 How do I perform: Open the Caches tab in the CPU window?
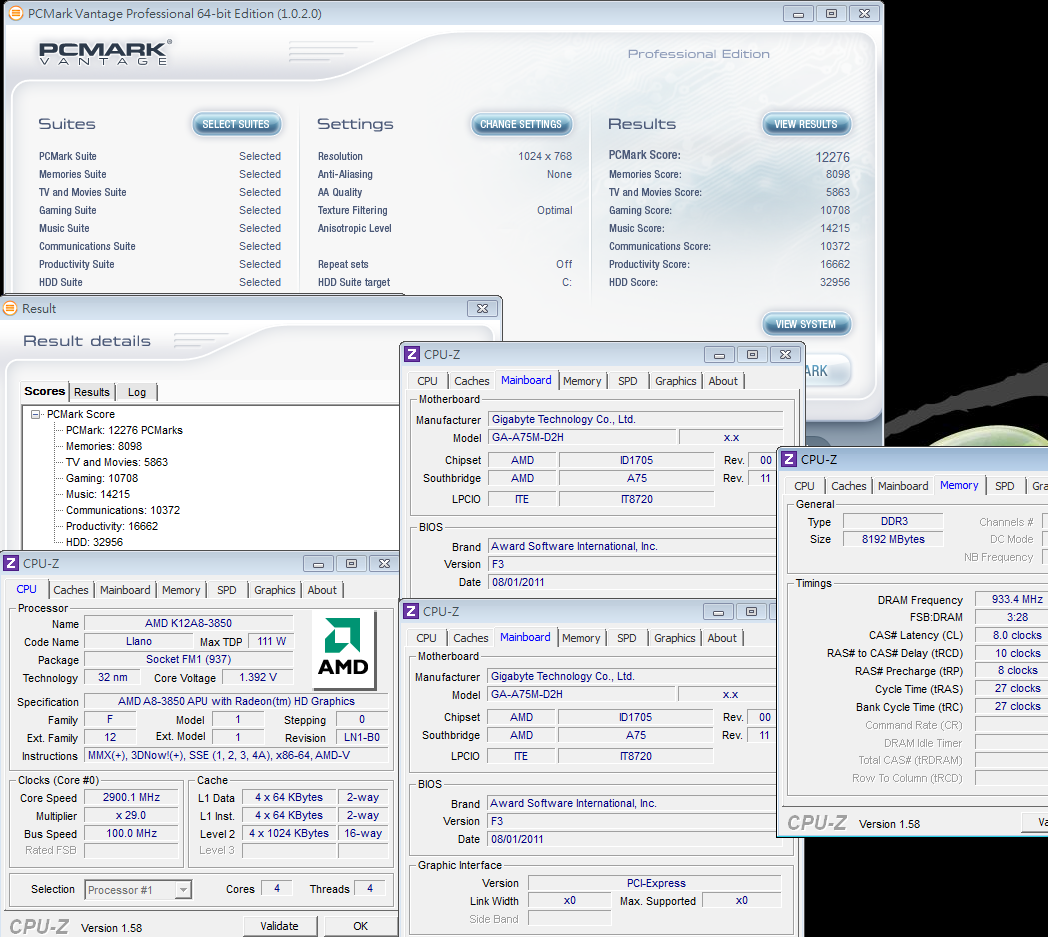(71, 590)
